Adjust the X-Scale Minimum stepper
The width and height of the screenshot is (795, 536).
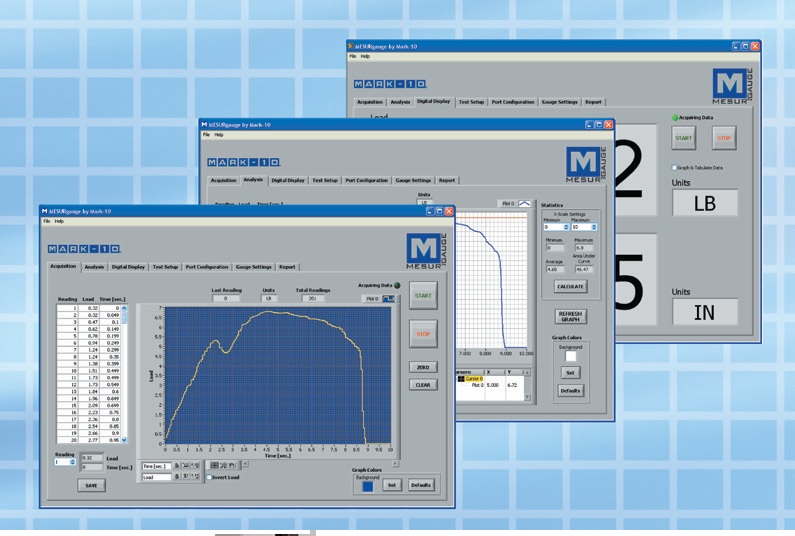tap(567, 227)
